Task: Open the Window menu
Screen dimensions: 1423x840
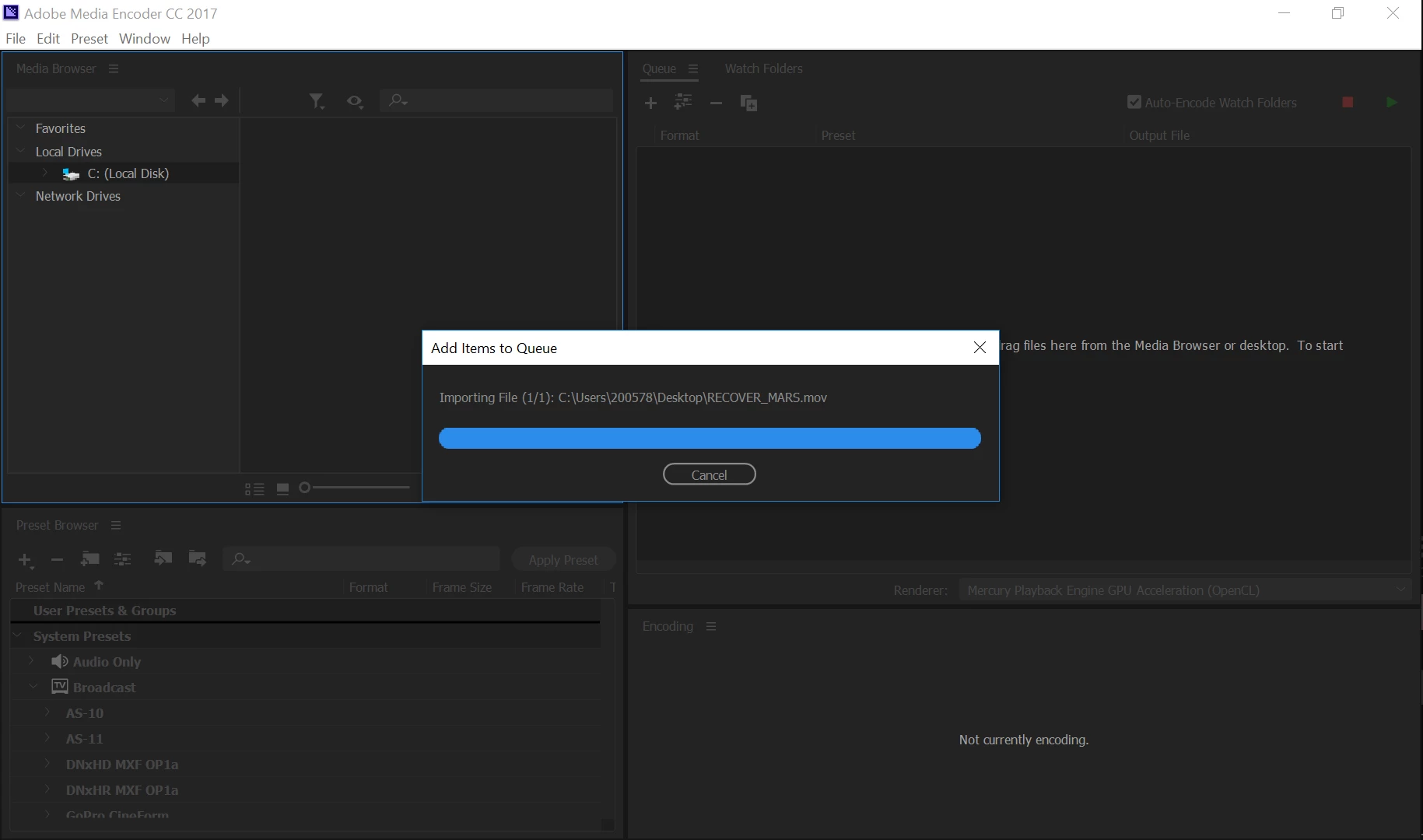Action: pos(145,38)
